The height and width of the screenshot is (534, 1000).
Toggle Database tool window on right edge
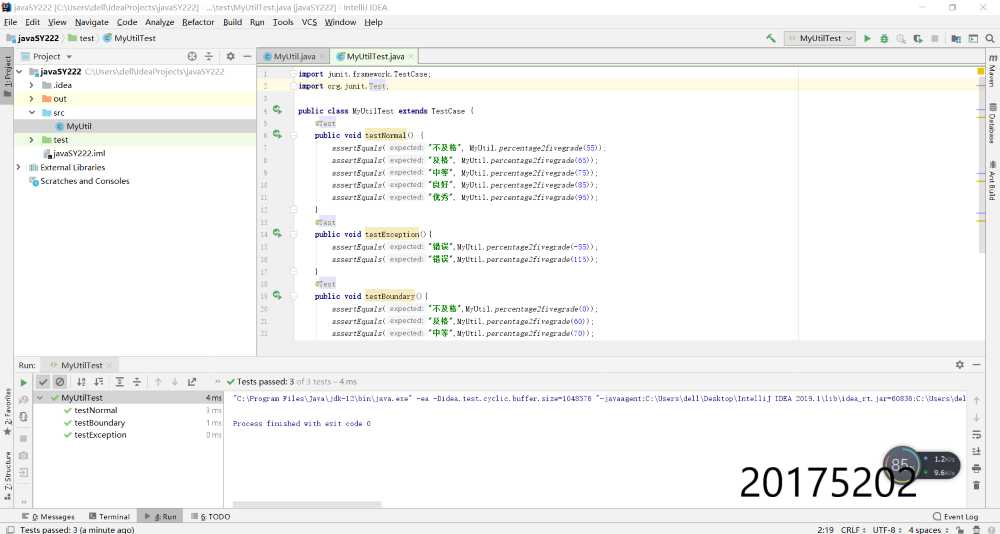coord(992,123)
